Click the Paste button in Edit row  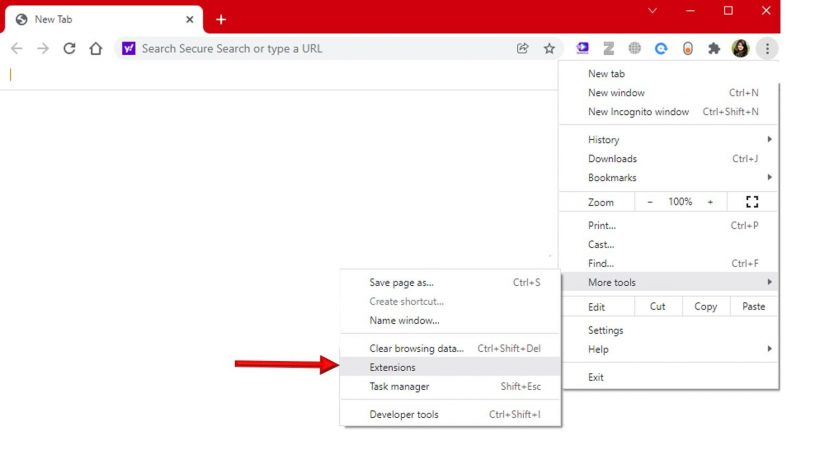[753, 306]
